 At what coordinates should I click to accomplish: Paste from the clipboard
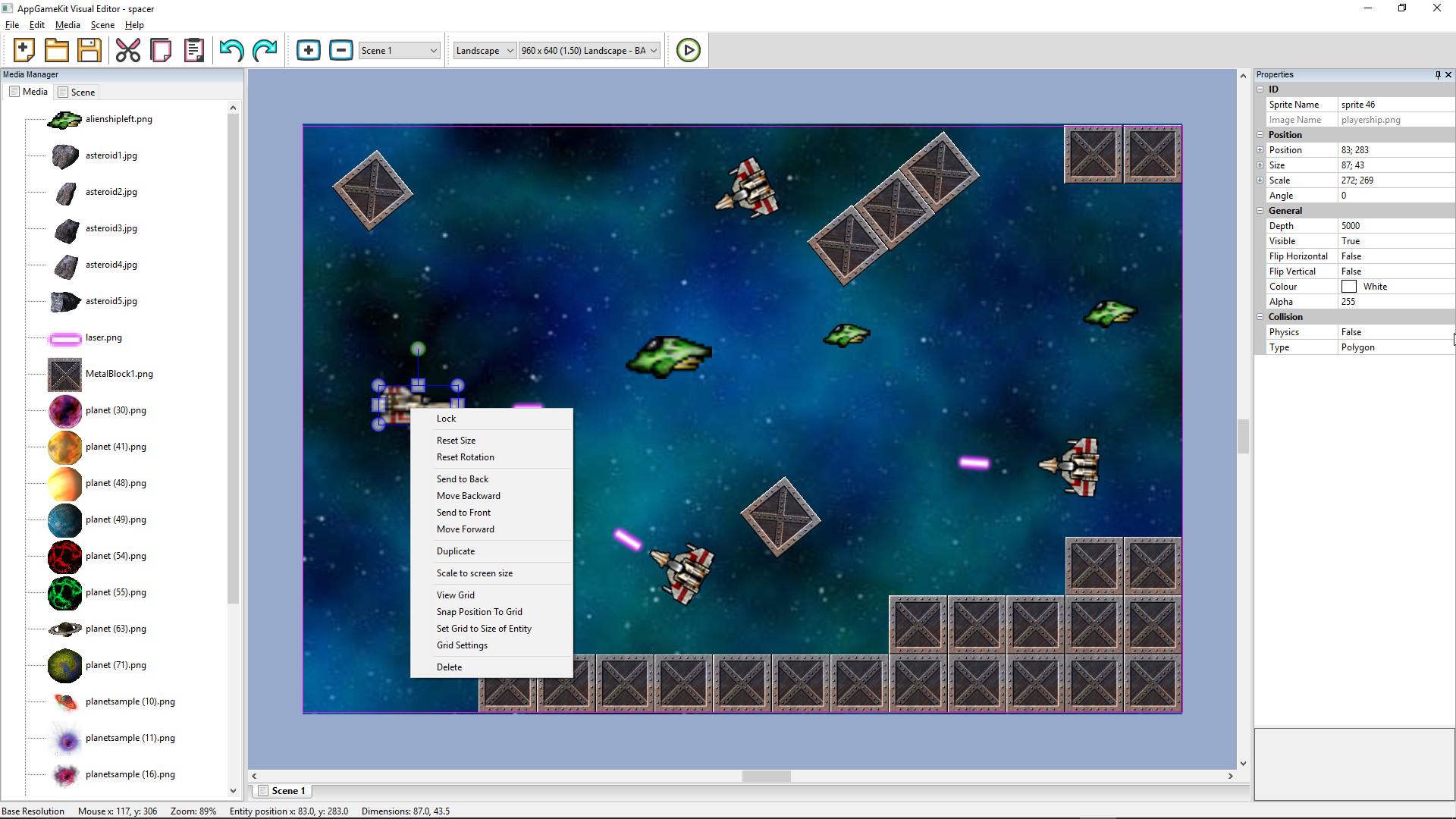193,49
